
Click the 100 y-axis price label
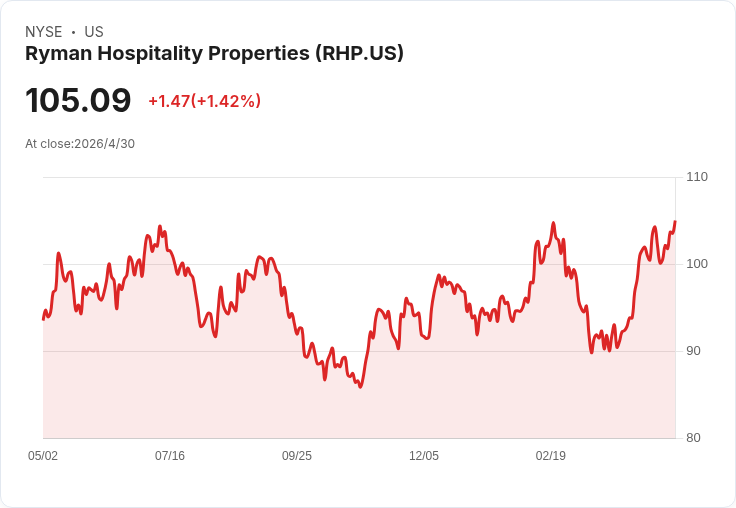(697, 264)
